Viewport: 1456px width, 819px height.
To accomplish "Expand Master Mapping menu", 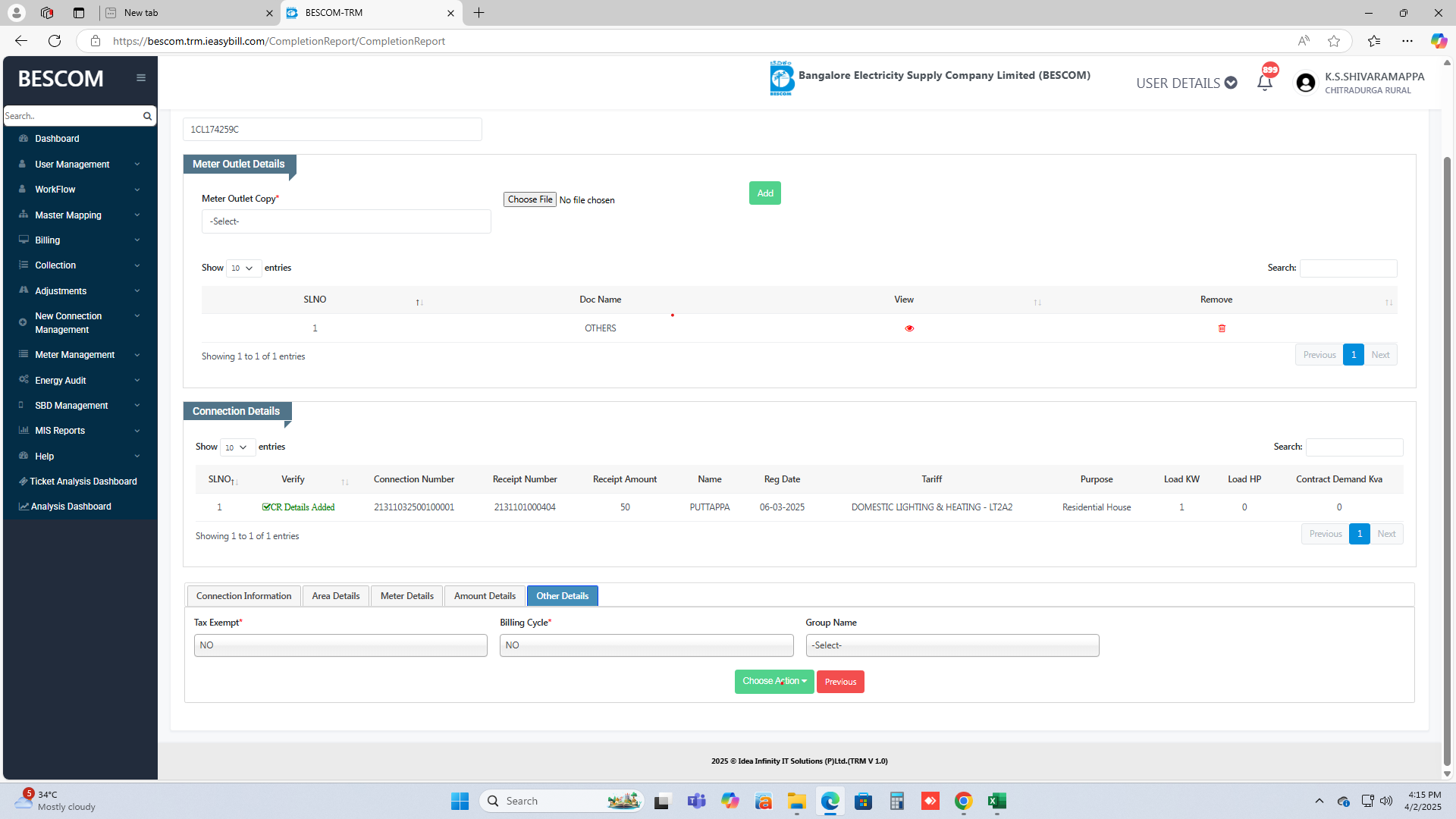I will 79,215.
